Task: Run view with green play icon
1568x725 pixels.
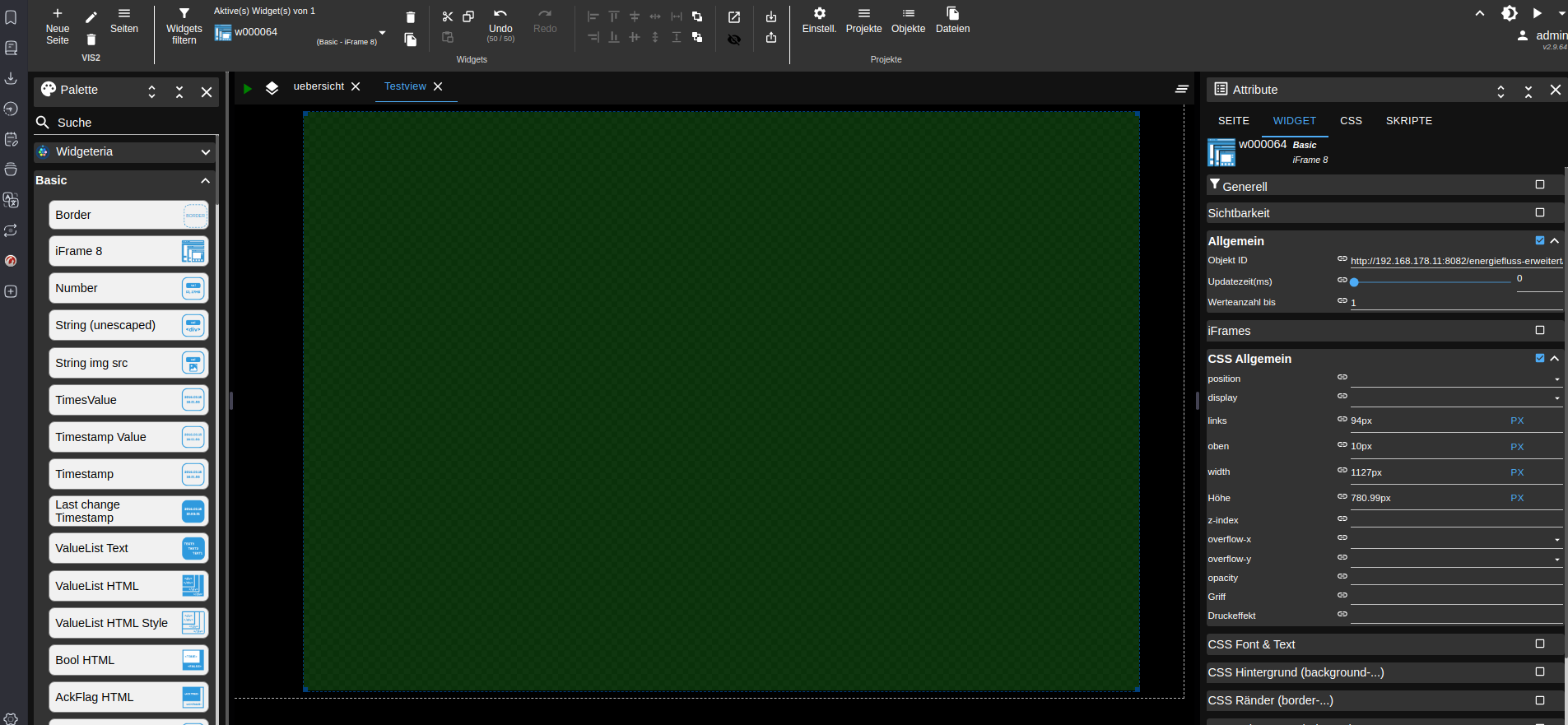Action: point(247,88)
